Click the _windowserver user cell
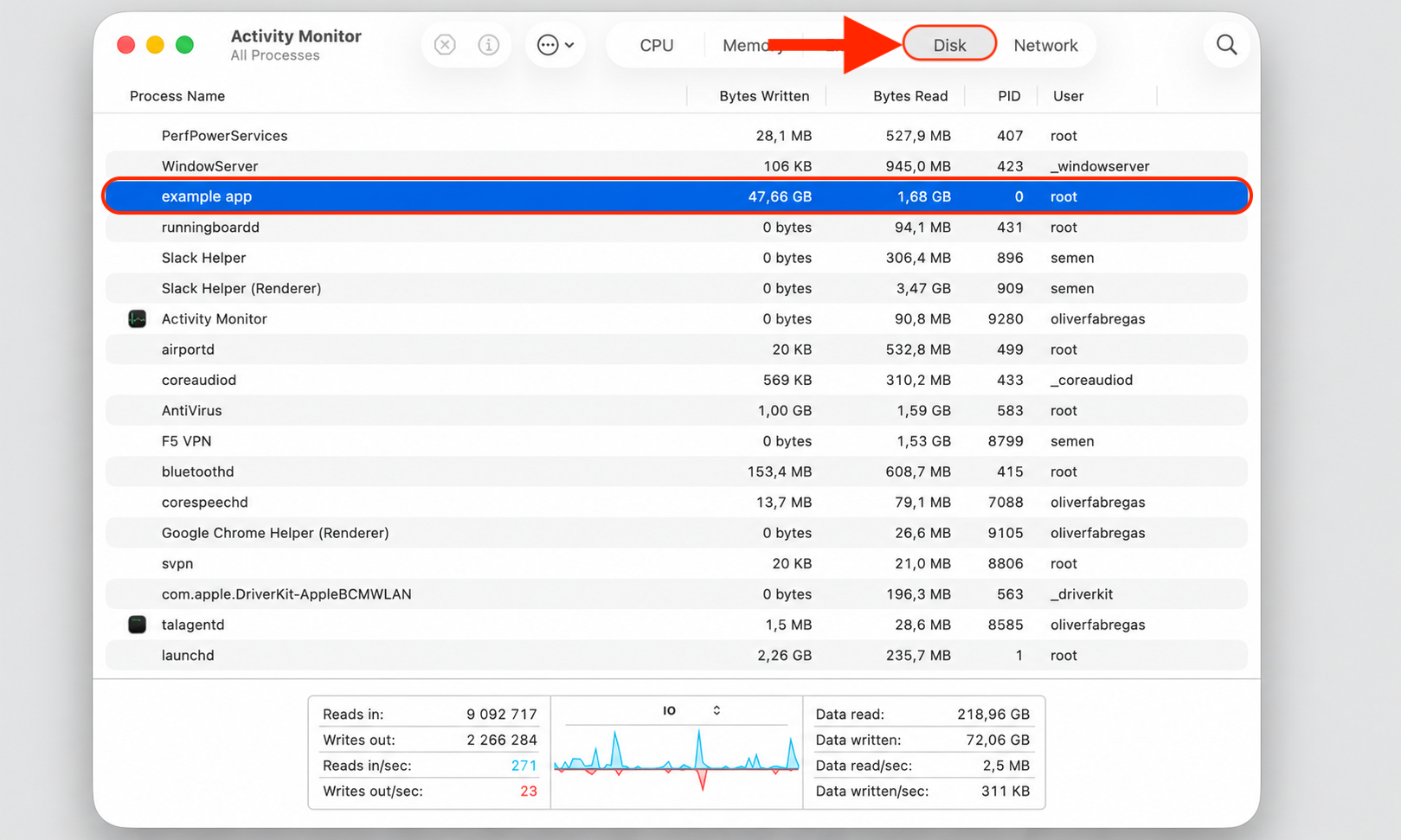 tap(1100, 166)
